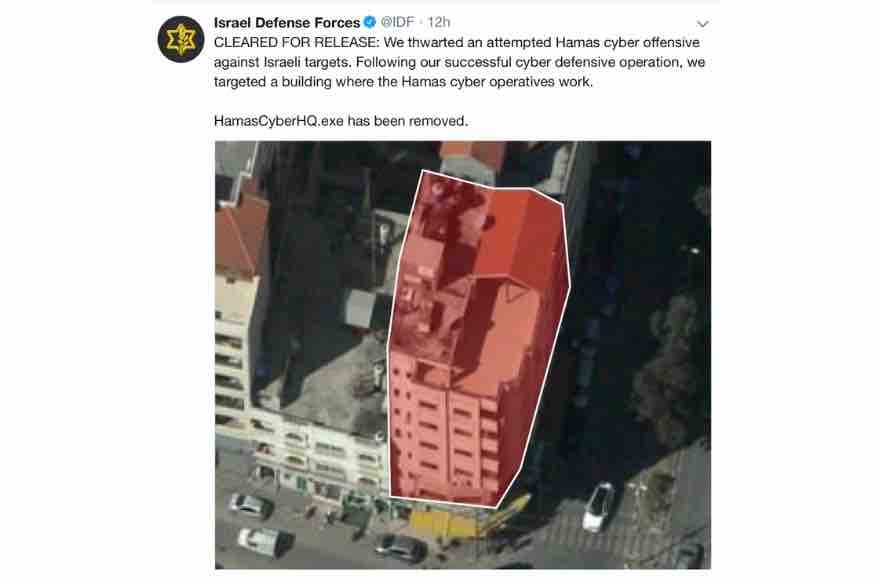Click the dark car parked below the building
The width and height of the screenshot is (875, 583).
[401, 547]
